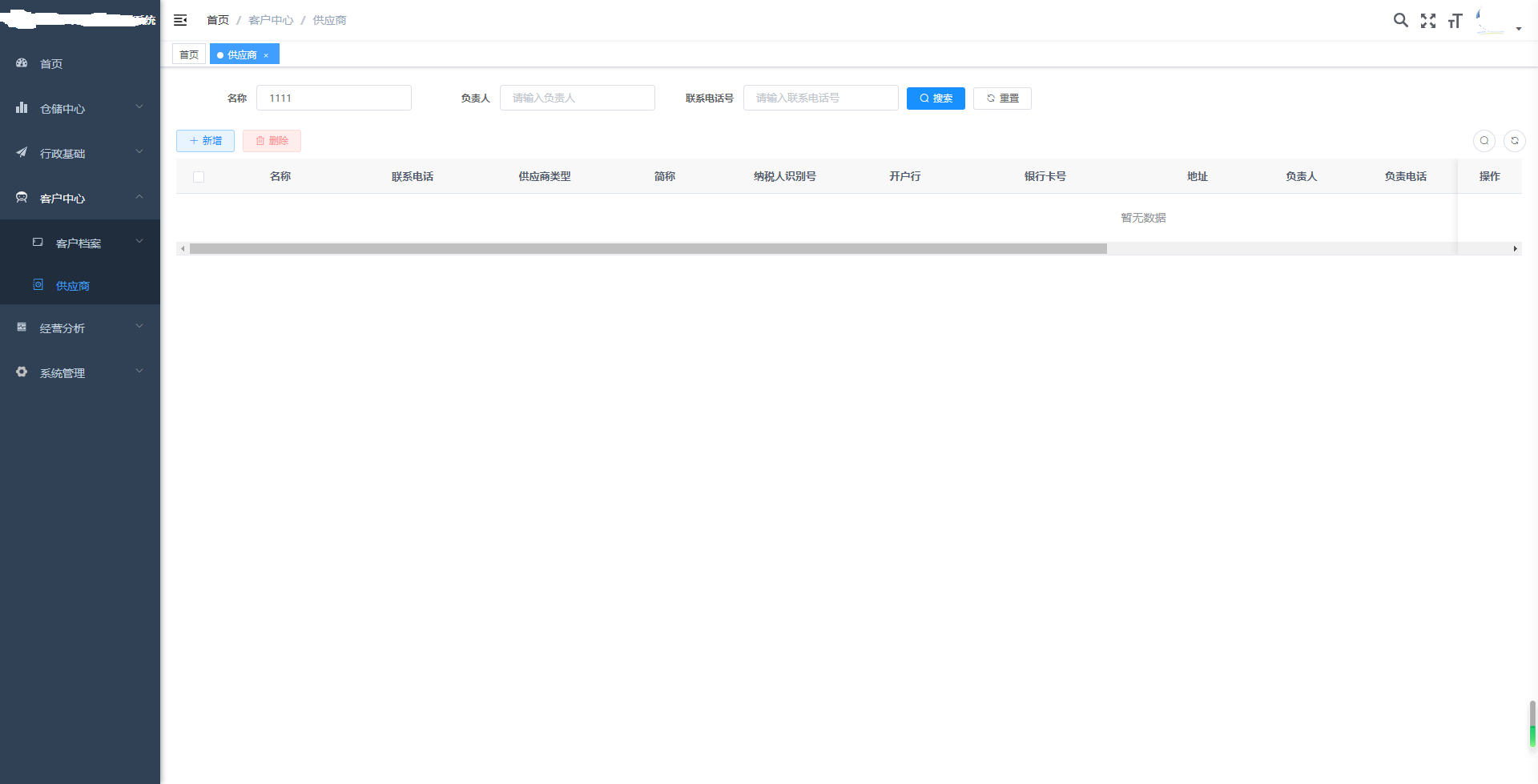The width and height of the screenshot is (1538, 784).
Task: Open the user avatar dropdown
Action: (1498, 22)
